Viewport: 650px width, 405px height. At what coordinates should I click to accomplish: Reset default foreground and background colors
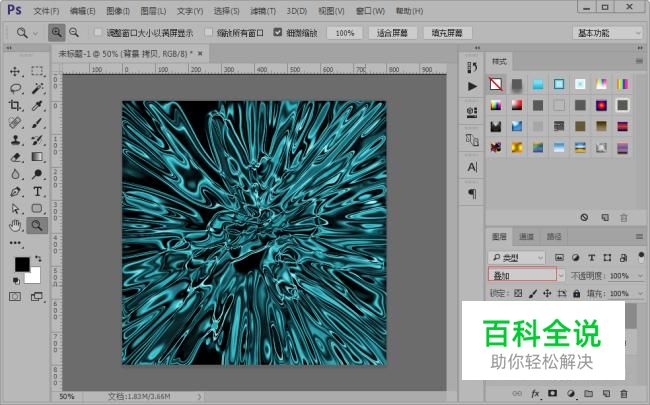pyautogui.click(x=16, y=281)
